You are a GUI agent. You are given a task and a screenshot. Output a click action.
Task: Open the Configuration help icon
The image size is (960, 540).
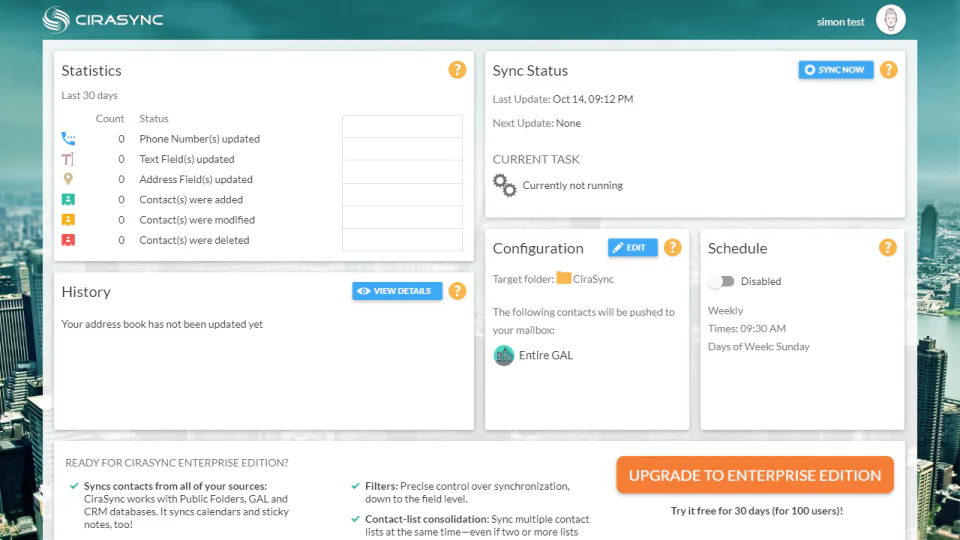pos(672,247)
